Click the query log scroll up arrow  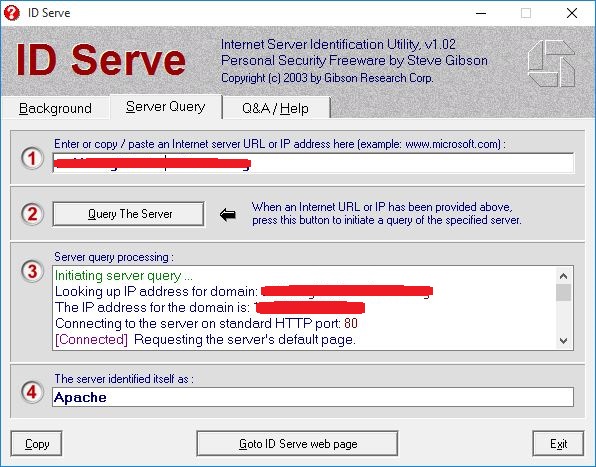563,276
